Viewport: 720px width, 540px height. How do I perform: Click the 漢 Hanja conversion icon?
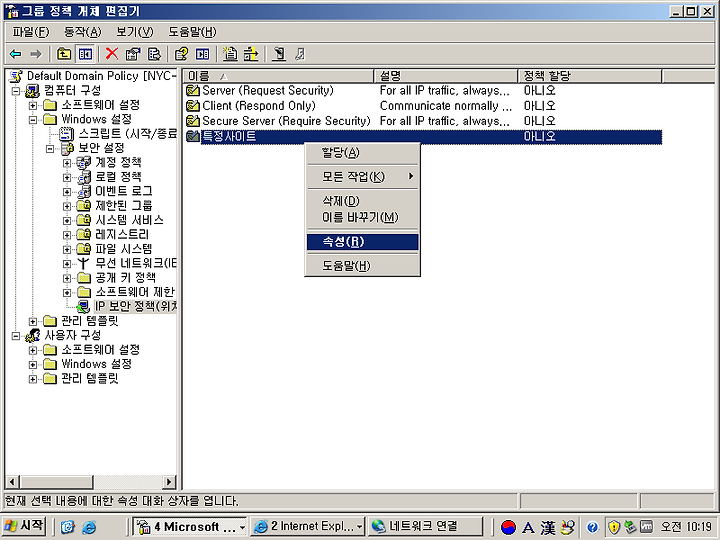point(547,527)
